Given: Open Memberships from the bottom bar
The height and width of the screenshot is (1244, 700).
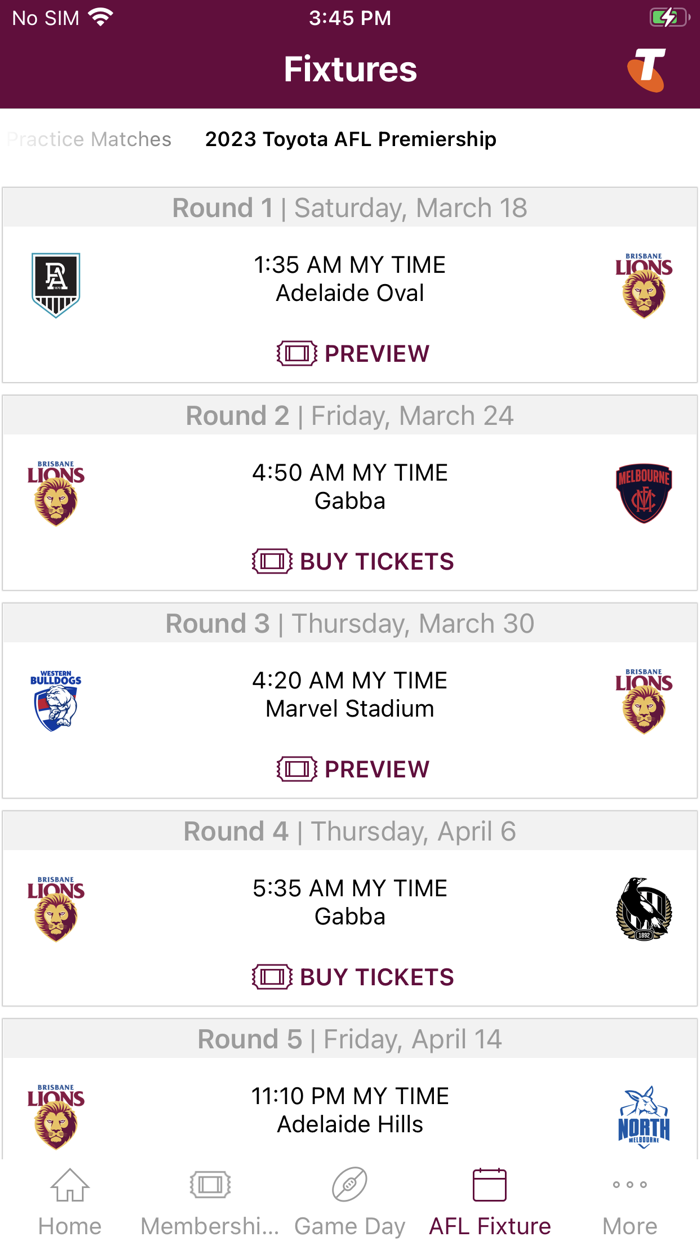Looking at the screenshot, I should coord(209,1197).
